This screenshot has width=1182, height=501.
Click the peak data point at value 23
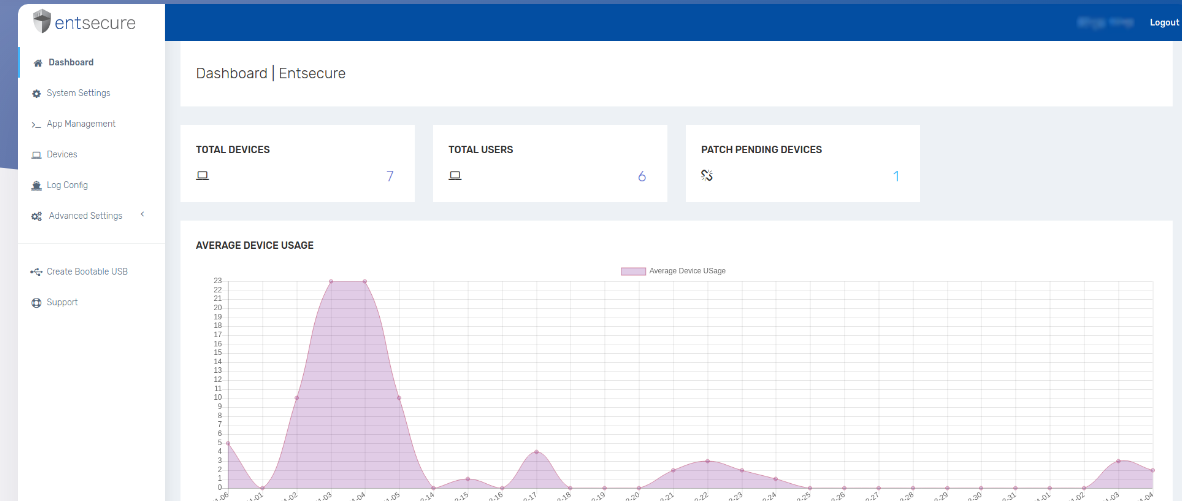[331, 282]
